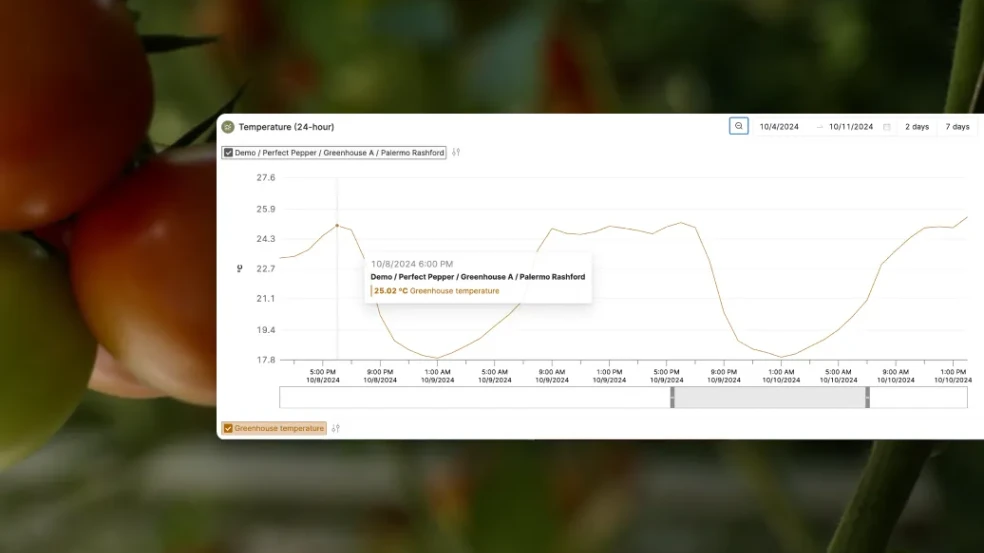This screenshot has height=553, width=984.
Task: Select the 7 days range button
Action: pyautogui.click(x=957, y=127)
